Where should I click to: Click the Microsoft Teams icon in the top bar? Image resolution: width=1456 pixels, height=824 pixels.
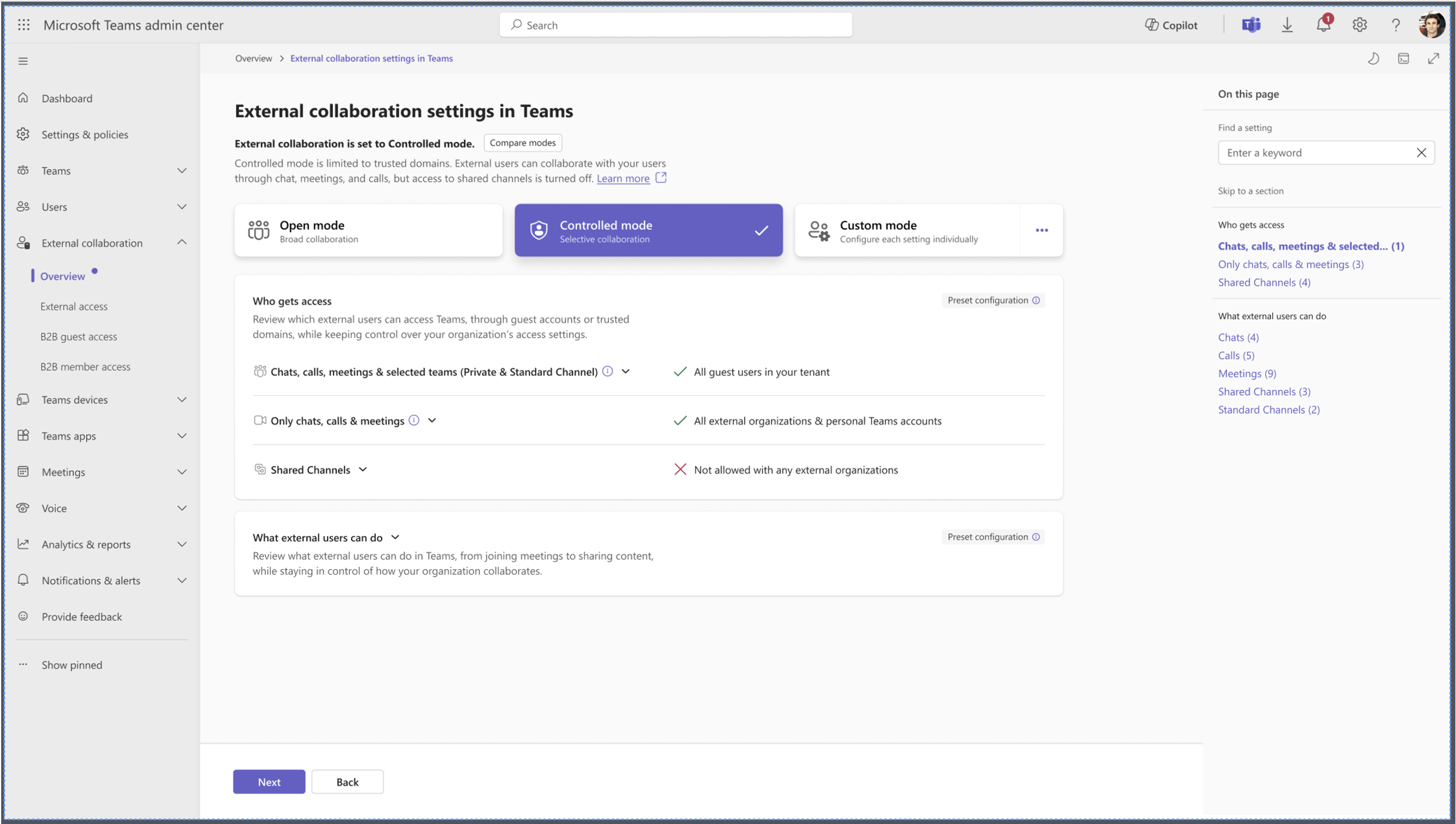pyautogui.click(x=1251, y=25)
